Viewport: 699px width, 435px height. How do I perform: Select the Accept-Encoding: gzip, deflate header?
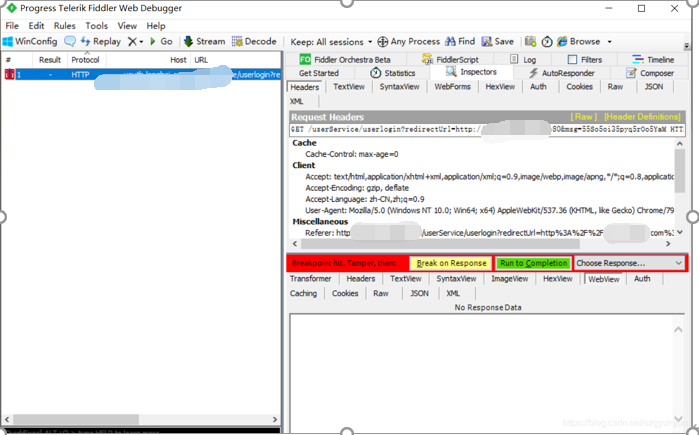tap(357, 188)
